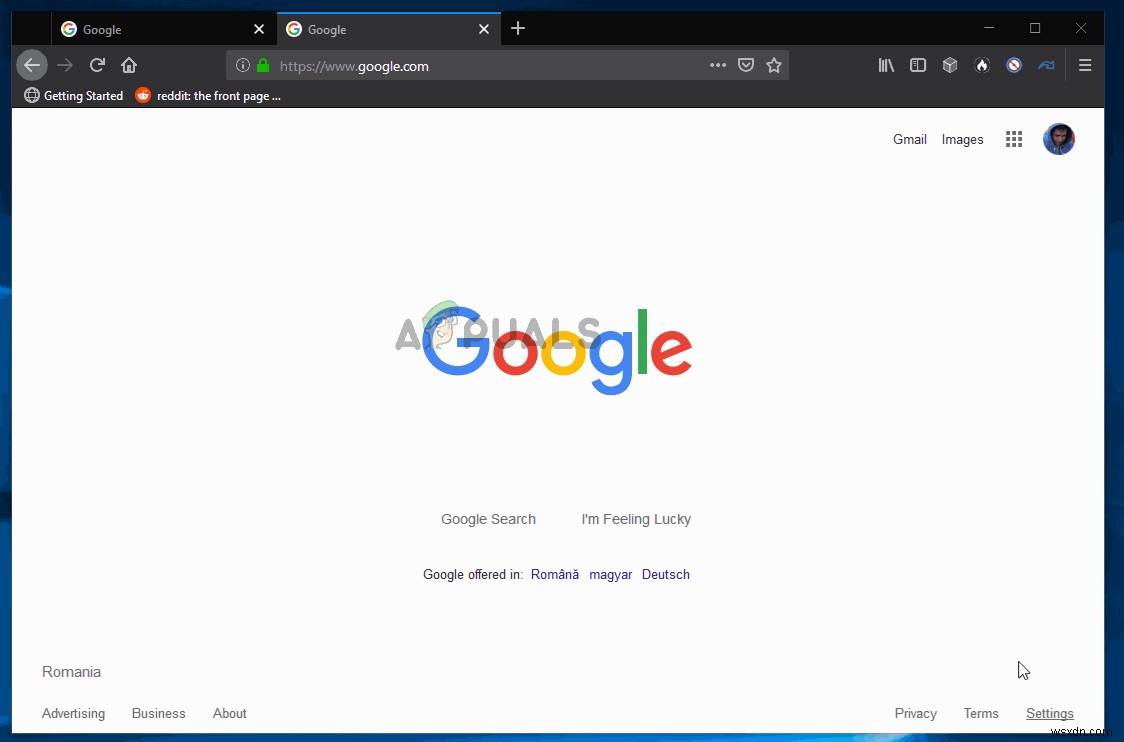Save page to Pocket
Screen dimensions: 1124x742
click(746, 65)
